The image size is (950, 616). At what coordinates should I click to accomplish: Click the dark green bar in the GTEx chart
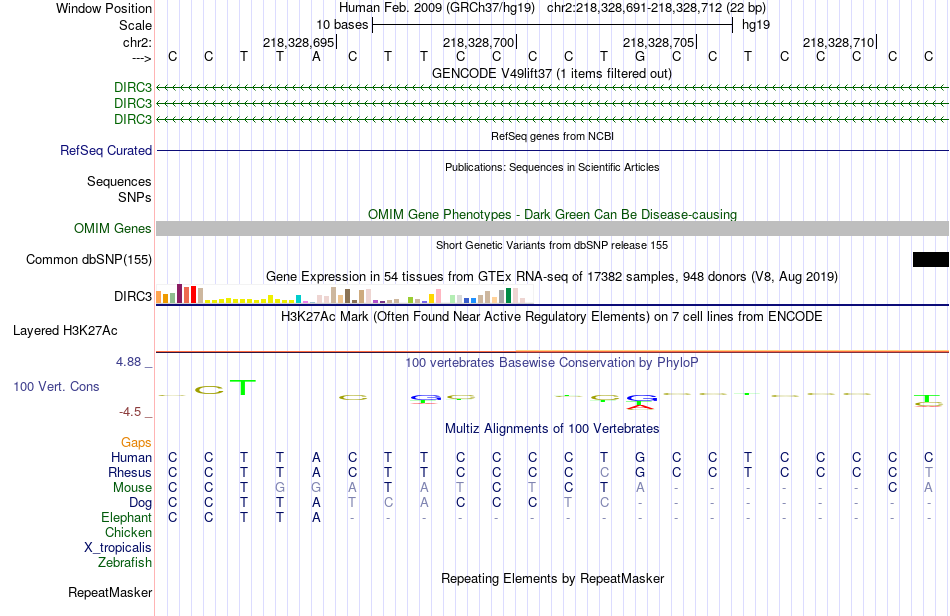[x=508, y=296]
